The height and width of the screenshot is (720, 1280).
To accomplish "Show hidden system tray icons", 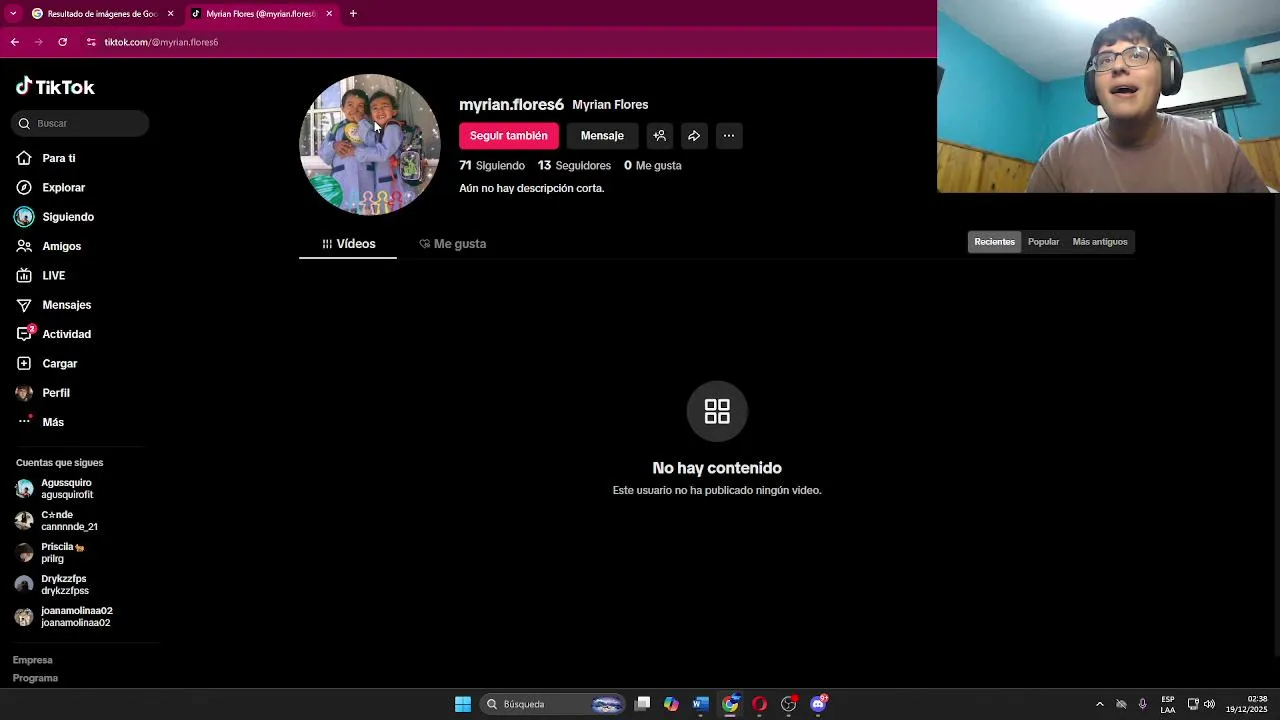I will pos(1099,704).
